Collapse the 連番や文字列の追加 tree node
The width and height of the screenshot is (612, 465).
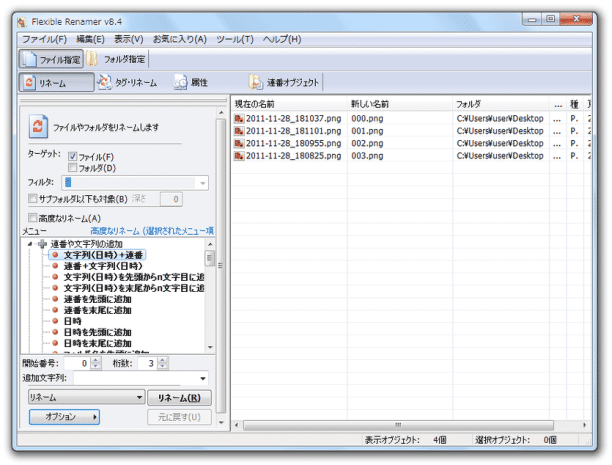point(30,244)
